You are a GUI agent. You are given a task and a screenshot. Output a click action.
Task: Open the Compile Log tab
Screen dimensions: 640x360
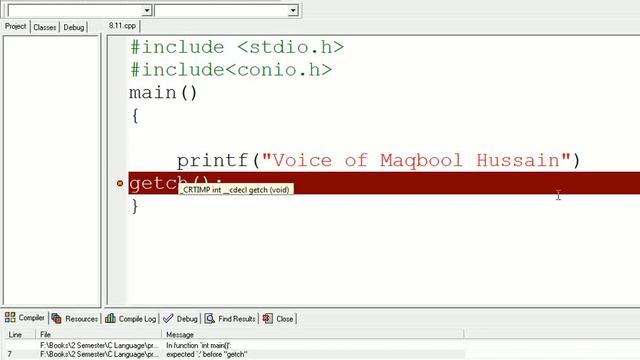[131, 319]
